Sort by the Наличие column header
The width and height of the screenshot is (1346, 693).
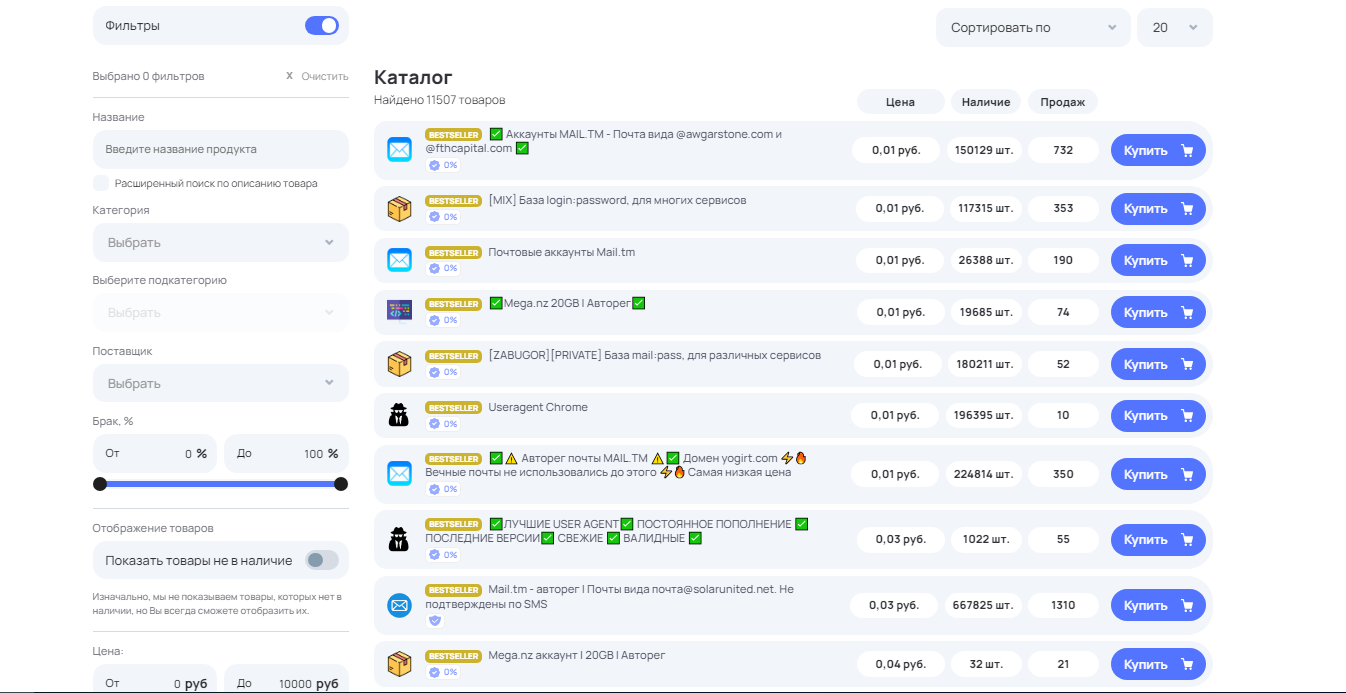pos(986,102)
